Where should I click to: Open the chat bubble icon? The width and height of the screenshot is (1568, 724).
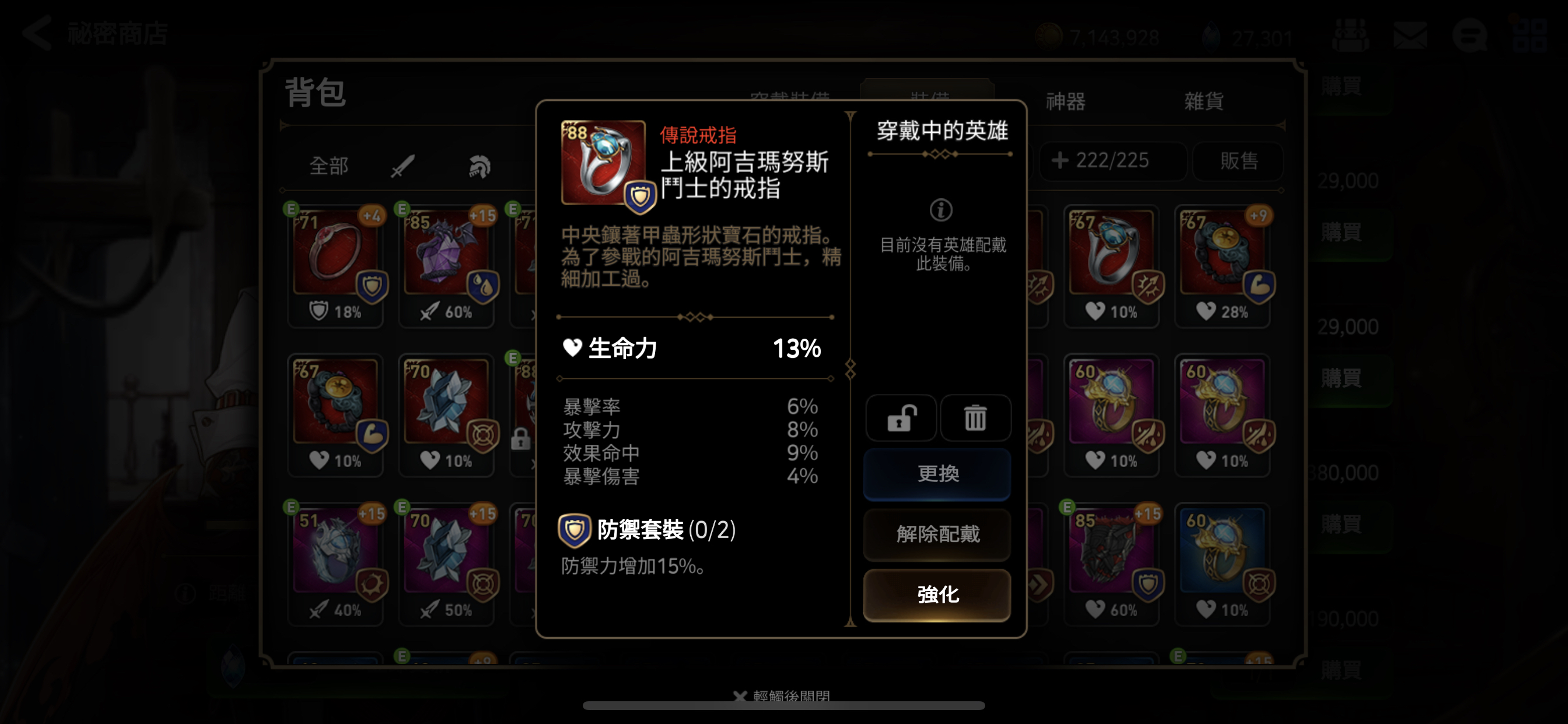coord(1469,36)
